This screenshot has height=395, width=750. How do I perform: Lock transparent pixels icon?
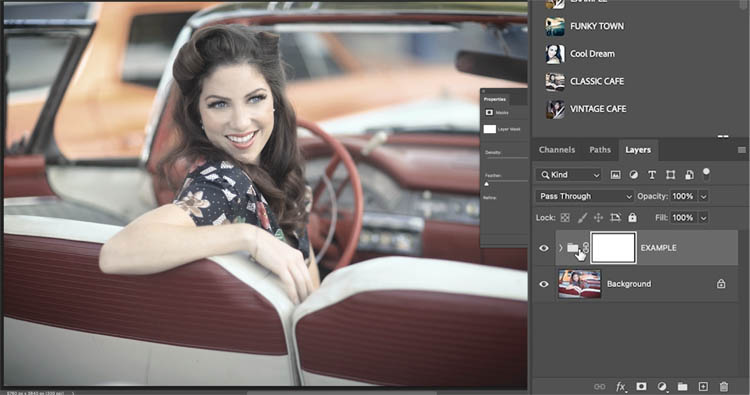565,218
